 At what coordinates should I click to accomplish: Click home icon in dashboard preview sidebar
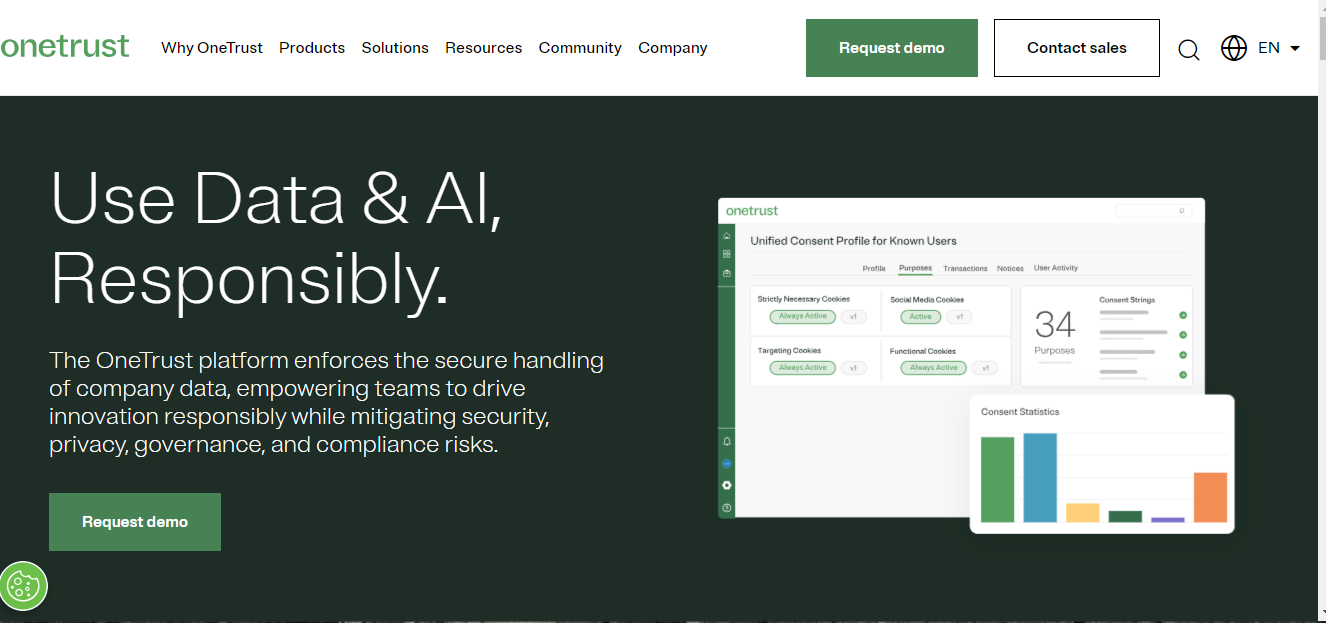[x=726, y=236]
